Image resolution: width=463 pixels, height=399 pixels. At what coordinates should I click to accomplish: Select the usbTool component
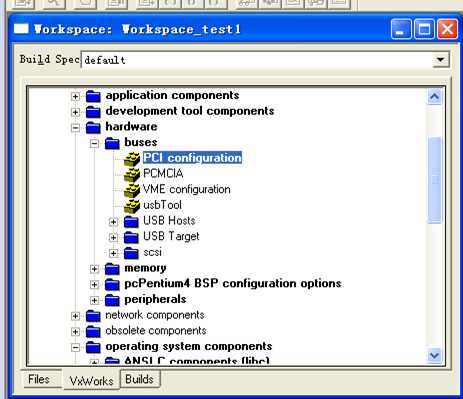pyautogui.click(x=162, y=205)
